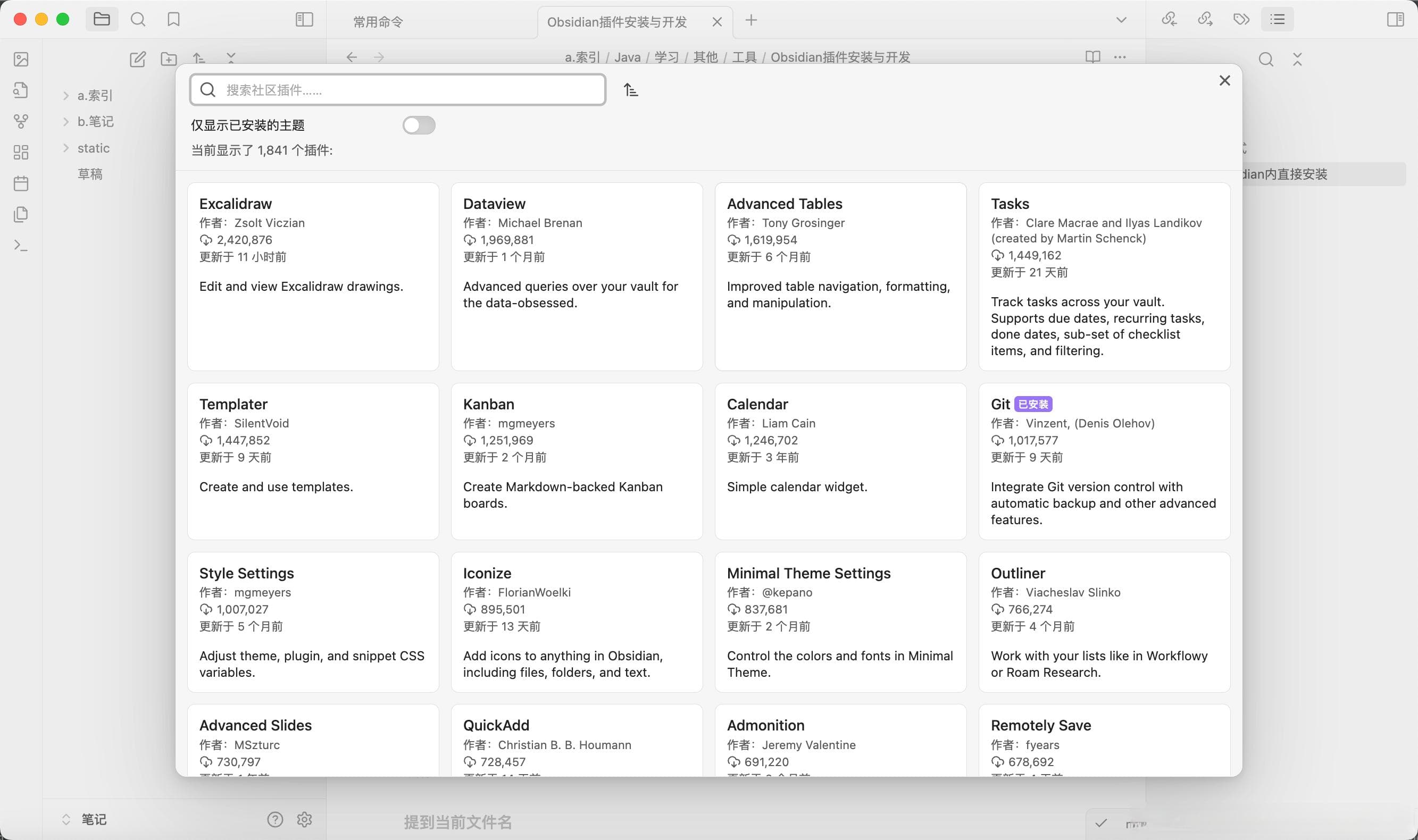Navigate back arrow in note header
The width and height of the screenshot is (1418, 840).
tap(352, 57)
